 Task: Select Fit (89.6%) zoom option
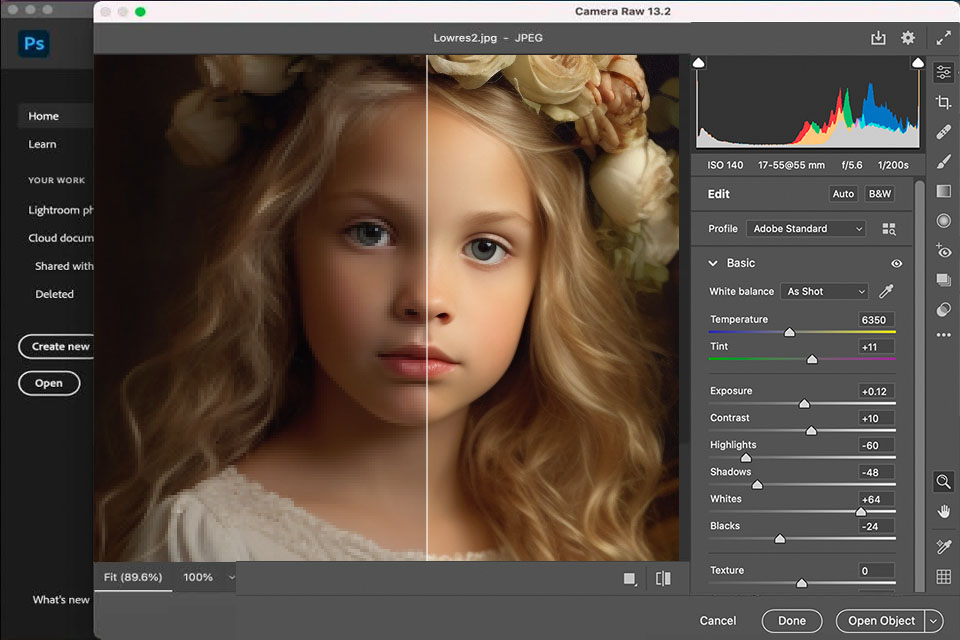click(x=133, y=577)
